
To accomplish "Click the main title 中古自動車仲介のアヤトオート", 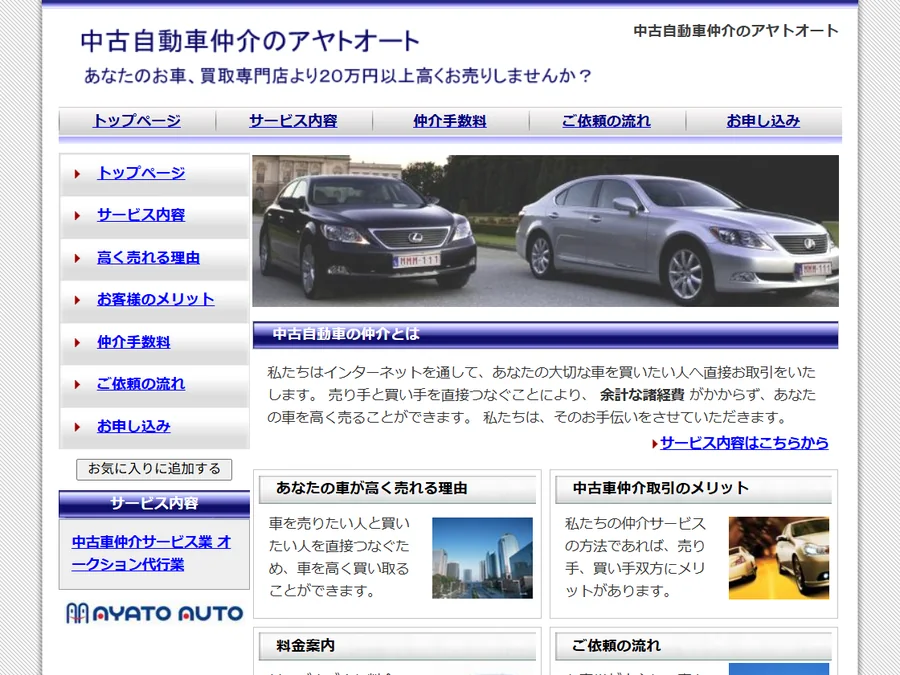I will click(250, 41).
